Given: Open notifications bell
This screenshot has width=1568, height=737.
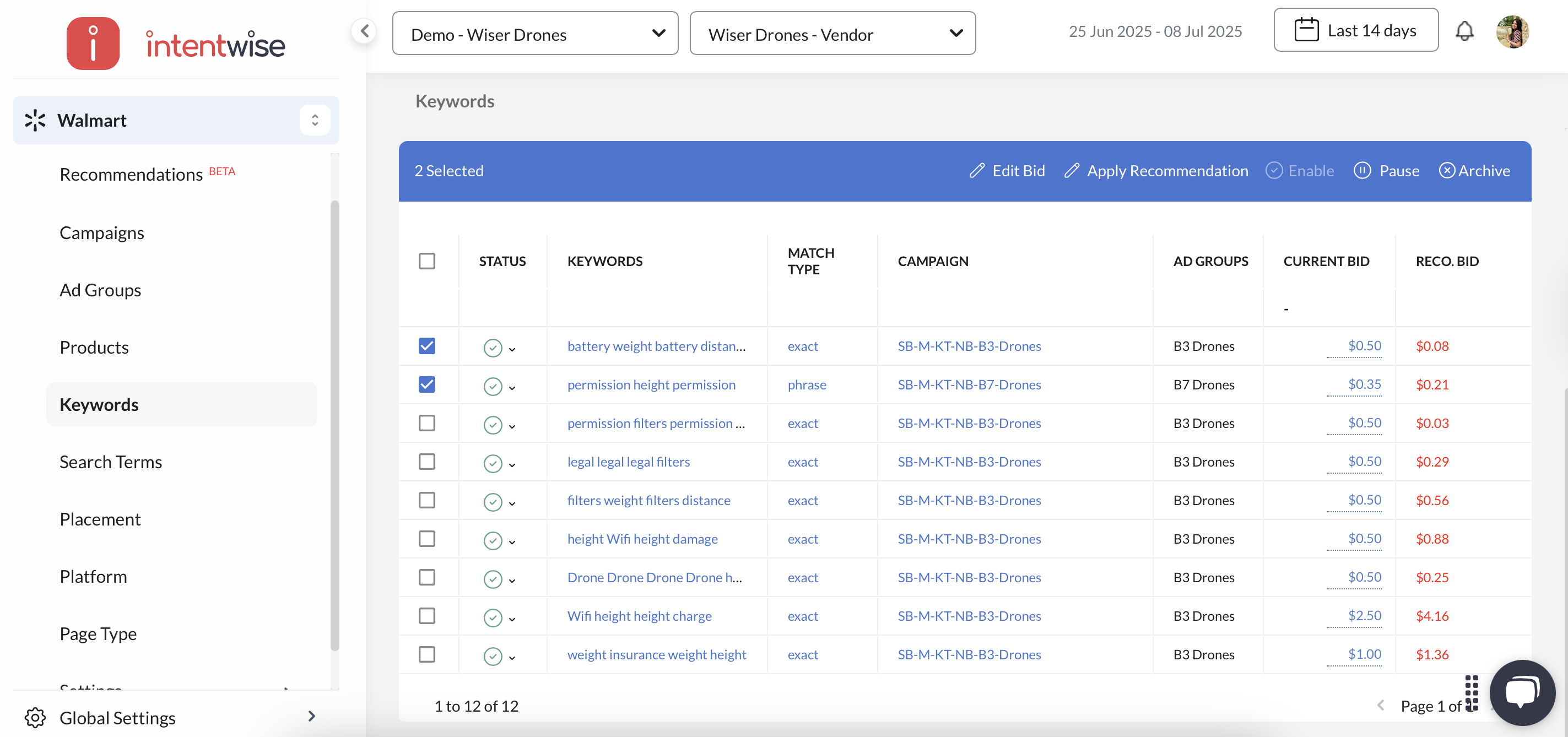Looking at the screenshot, I should pos(1464,30).
